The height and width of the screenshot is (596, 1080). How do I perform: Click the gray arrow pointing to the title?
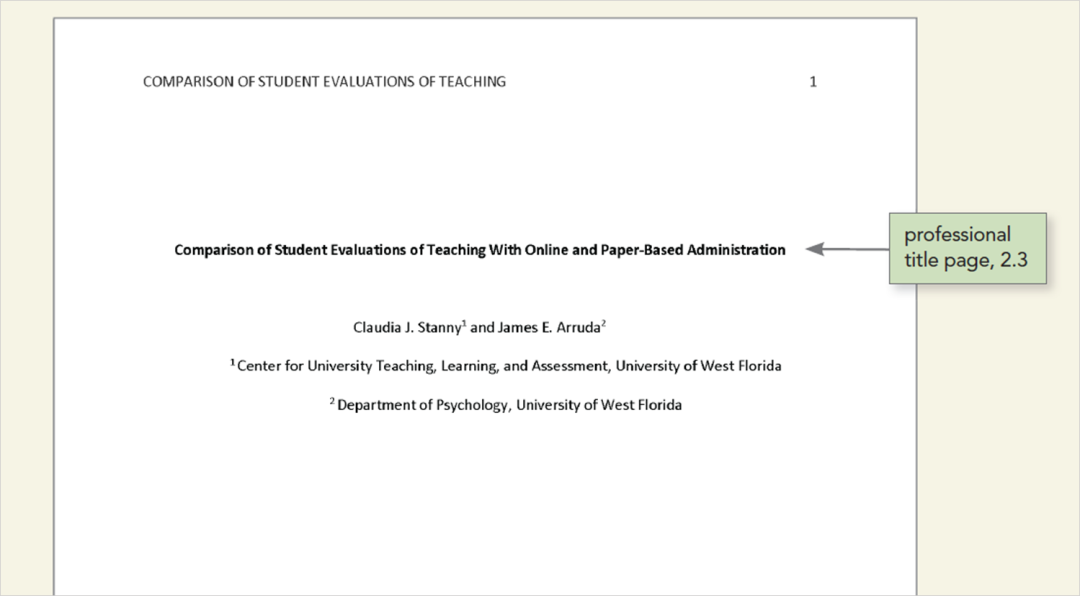(x=846, y=249)
